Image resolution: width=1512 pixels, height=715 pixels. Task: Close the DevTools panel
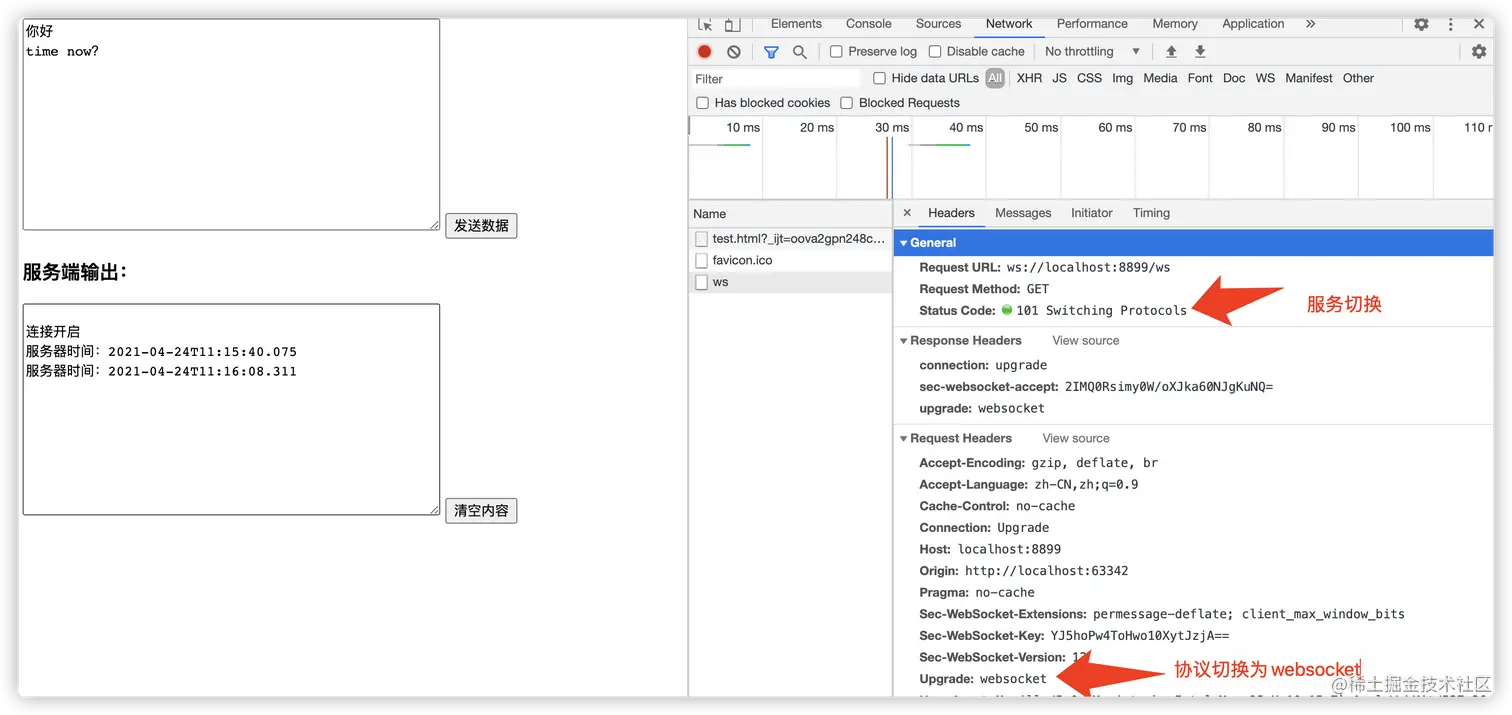[x=1479, y=24]
